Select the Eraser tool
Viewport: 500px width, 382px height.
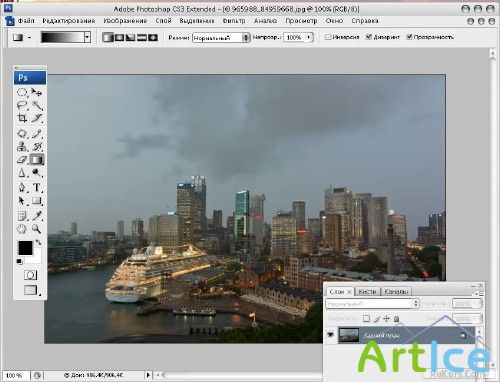point(22,160)
